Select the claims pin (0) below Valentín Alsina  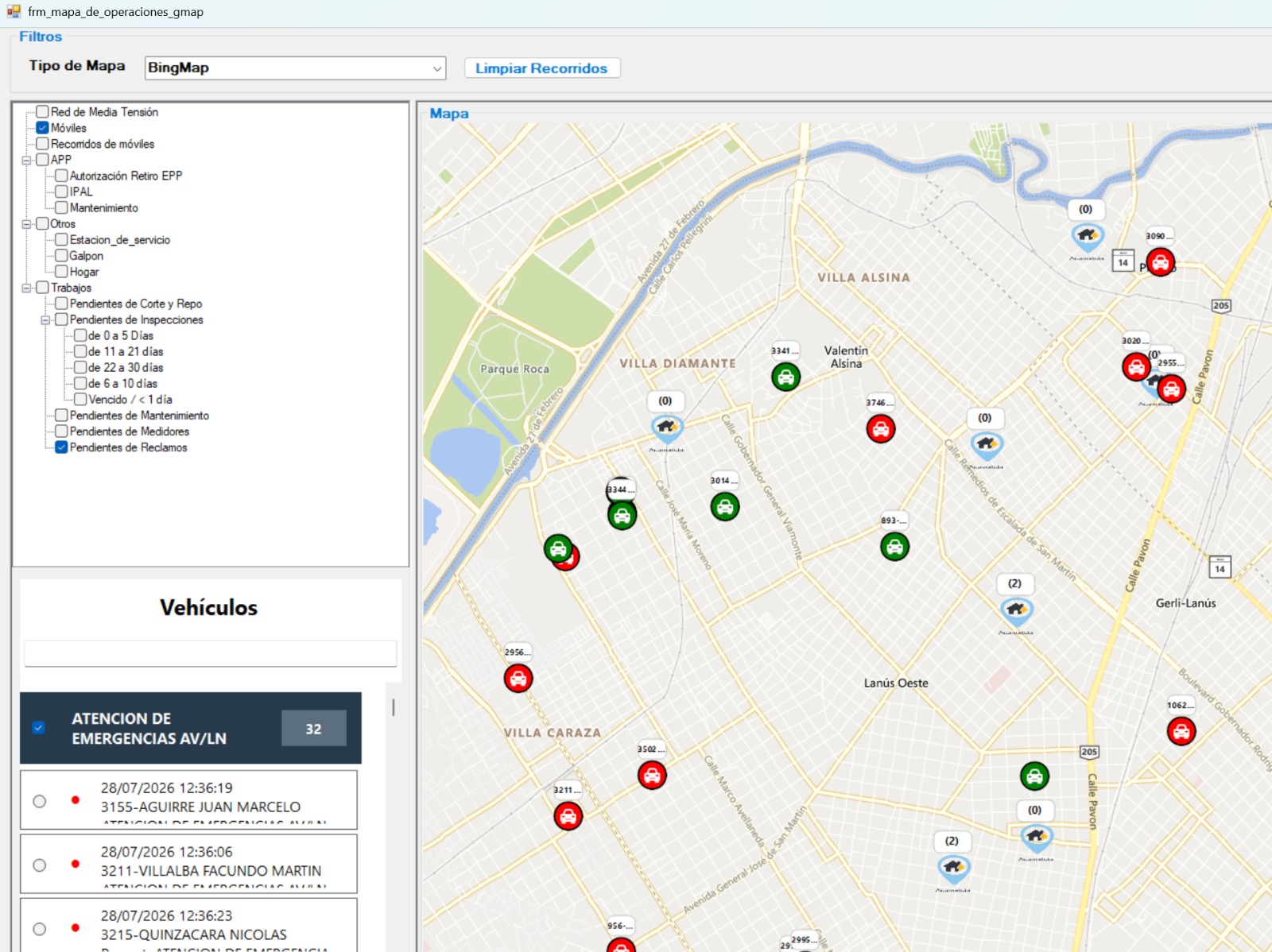click(x=987, y=446)
